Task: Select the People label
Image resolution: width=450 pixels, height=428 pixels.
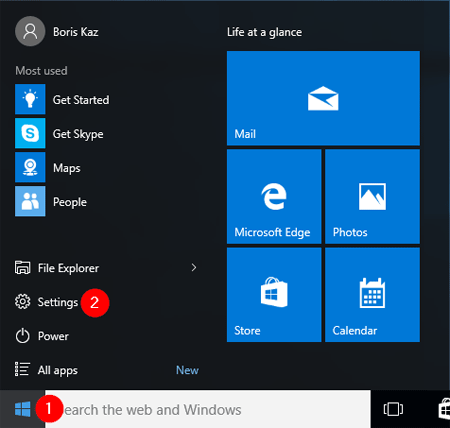Action: point(70,202)
